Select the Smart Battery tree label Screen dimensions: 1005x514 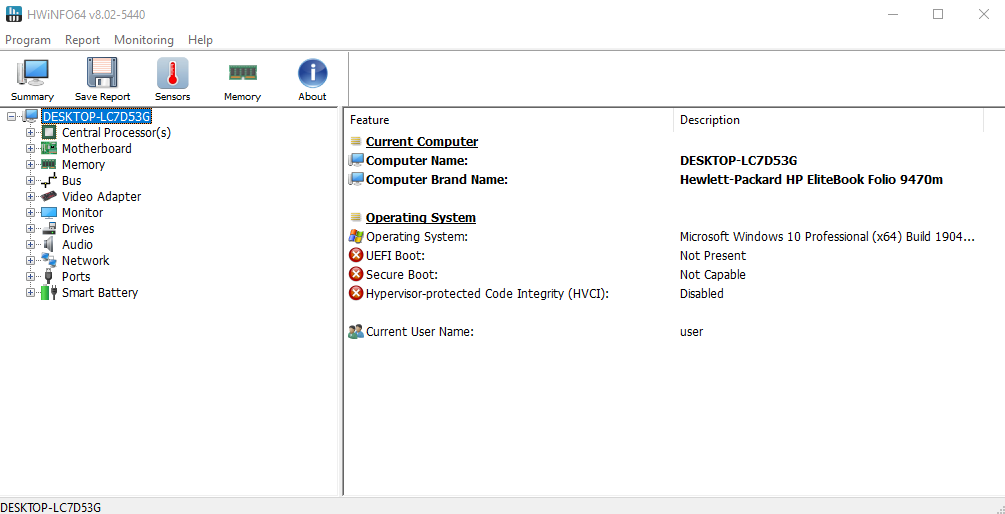point(100,293)
